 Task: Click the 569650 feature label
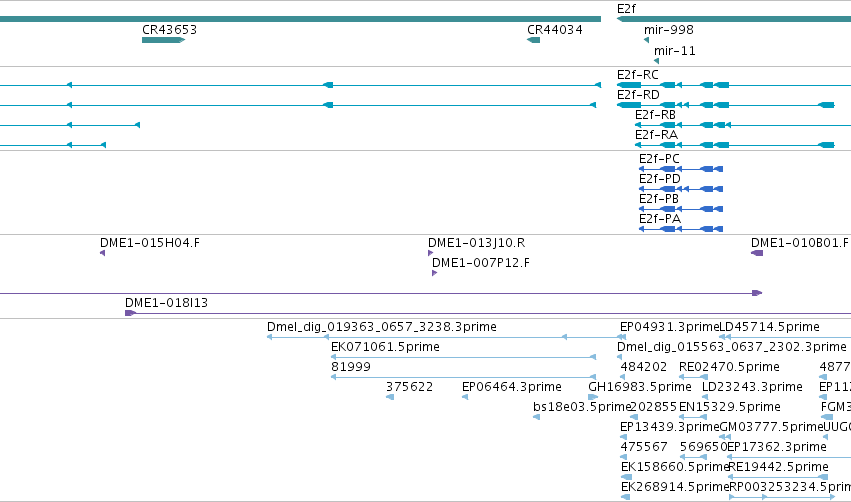click(x=703, y=448)
